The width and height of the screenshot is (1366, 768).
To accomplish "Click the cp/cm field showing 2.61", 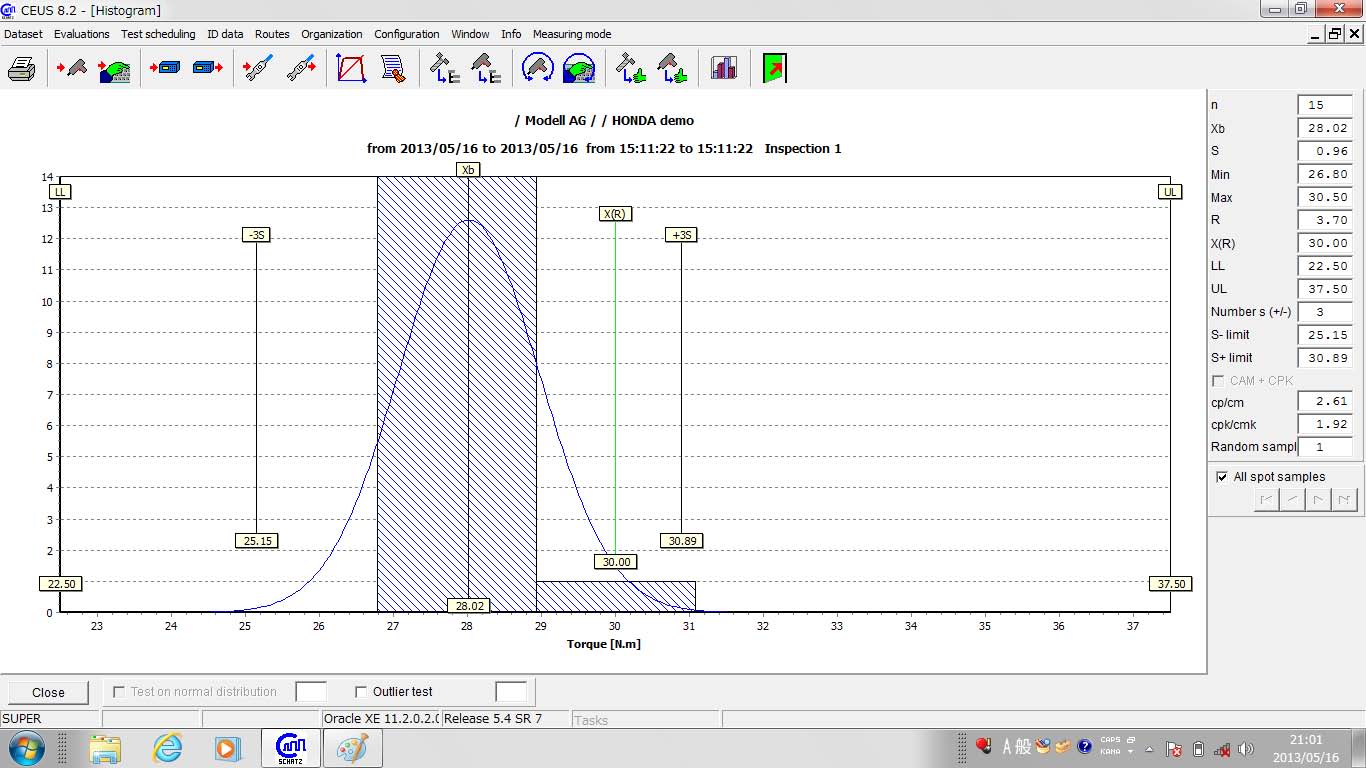I will tap(1325, 401).
